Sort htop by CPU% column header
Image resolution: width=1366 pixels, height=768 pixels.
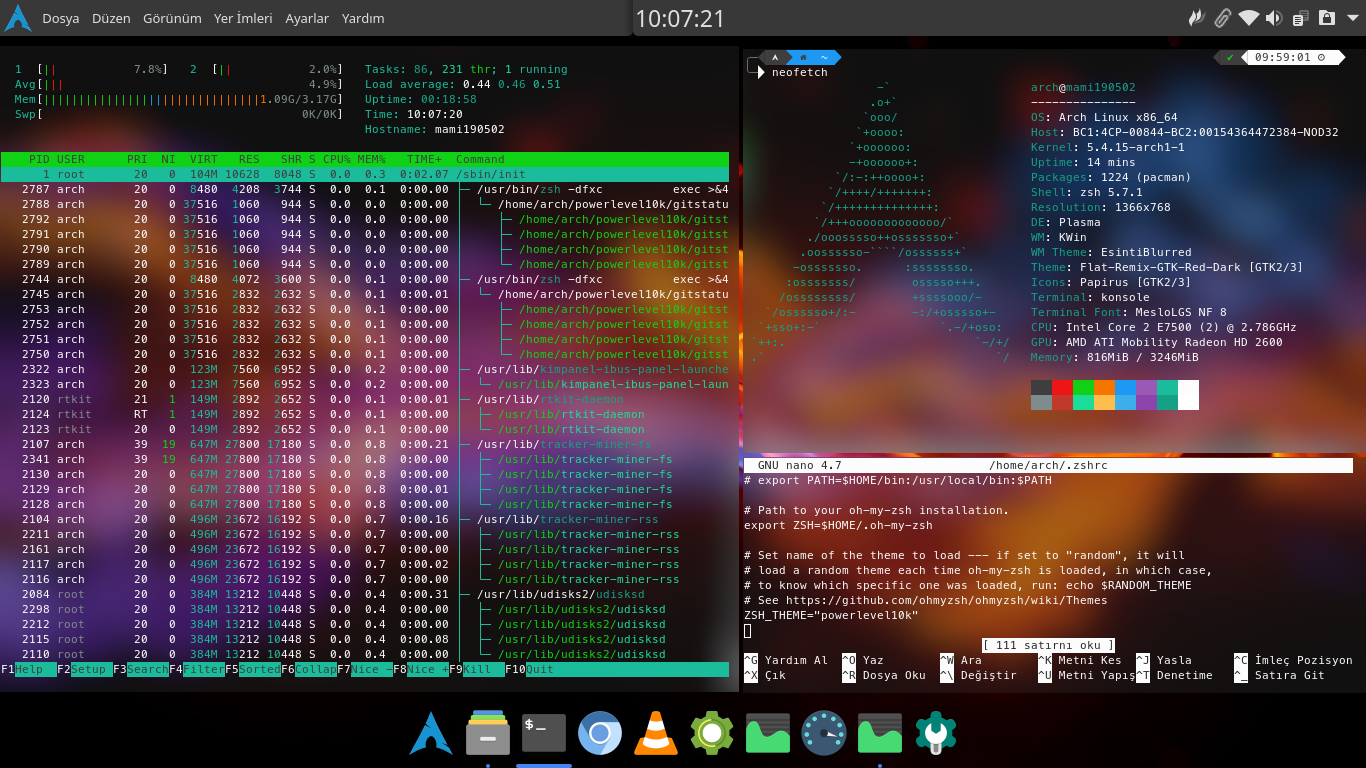click(336, 159)
